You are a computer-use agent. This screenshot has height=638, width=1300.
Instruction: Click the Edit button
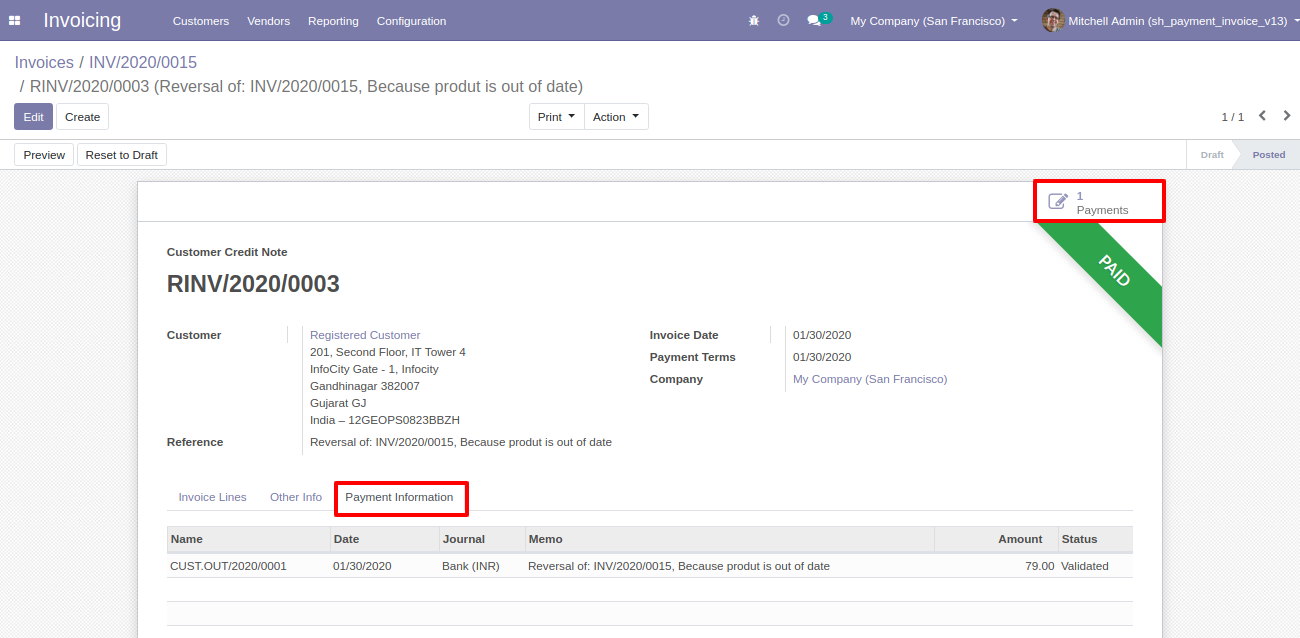(x=33, y=117)
